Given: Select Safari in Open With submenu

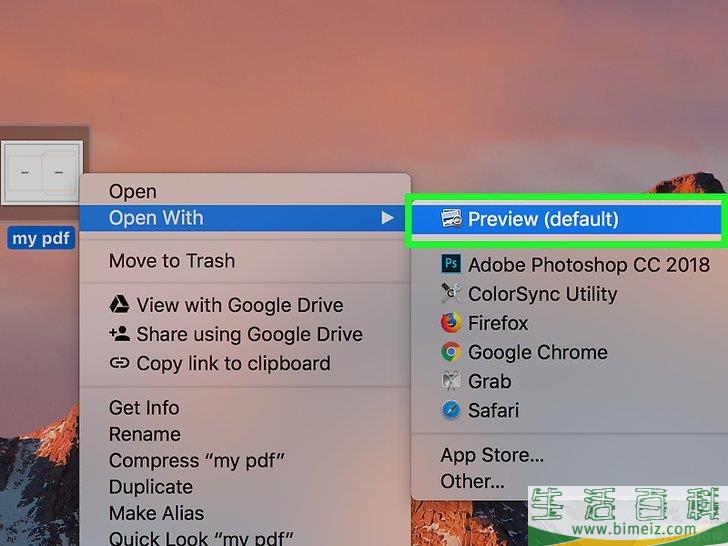Looking at the screenshot, I should (569, 410).
